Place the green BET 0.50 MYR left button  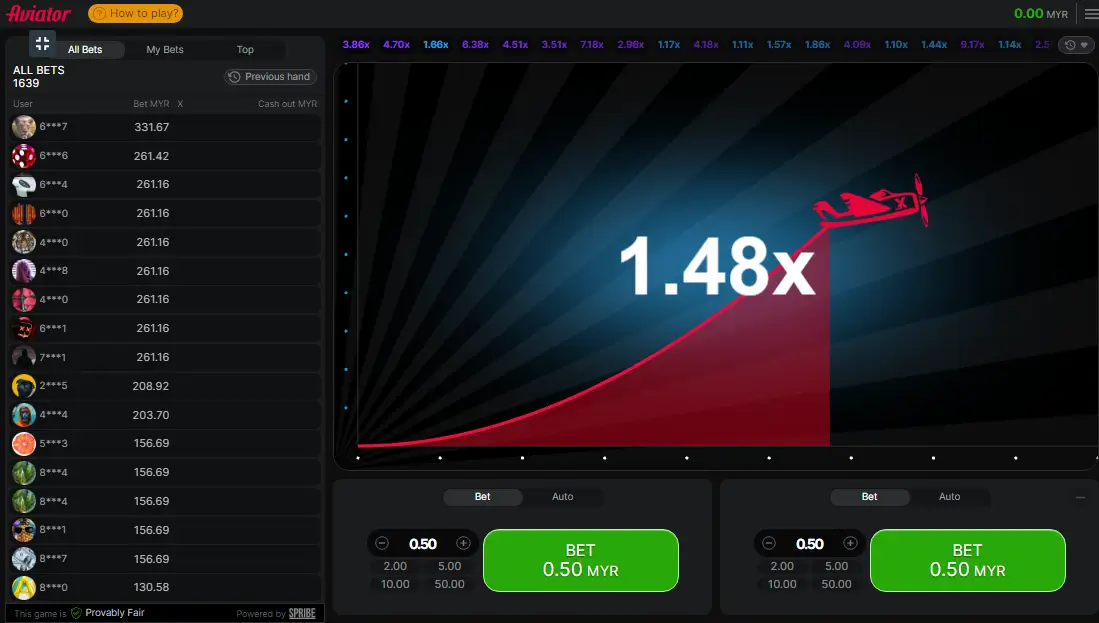580,560
